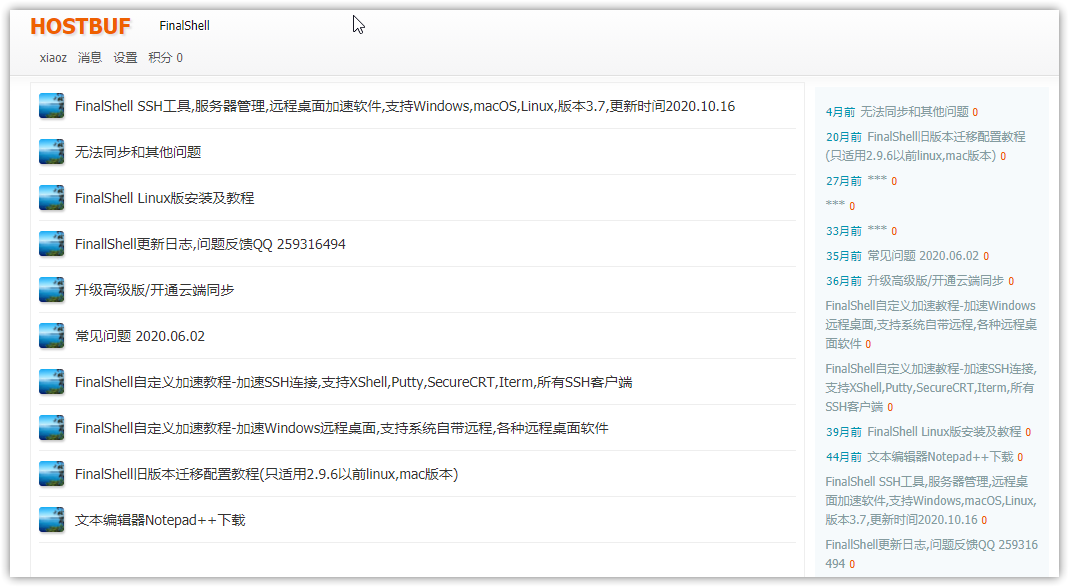Image resolution: width=1069 pixels, height=587 pixels.
Task: Click avatar beside 常见问题 2020.06.02 post
Action: click(x=52, y=336)
